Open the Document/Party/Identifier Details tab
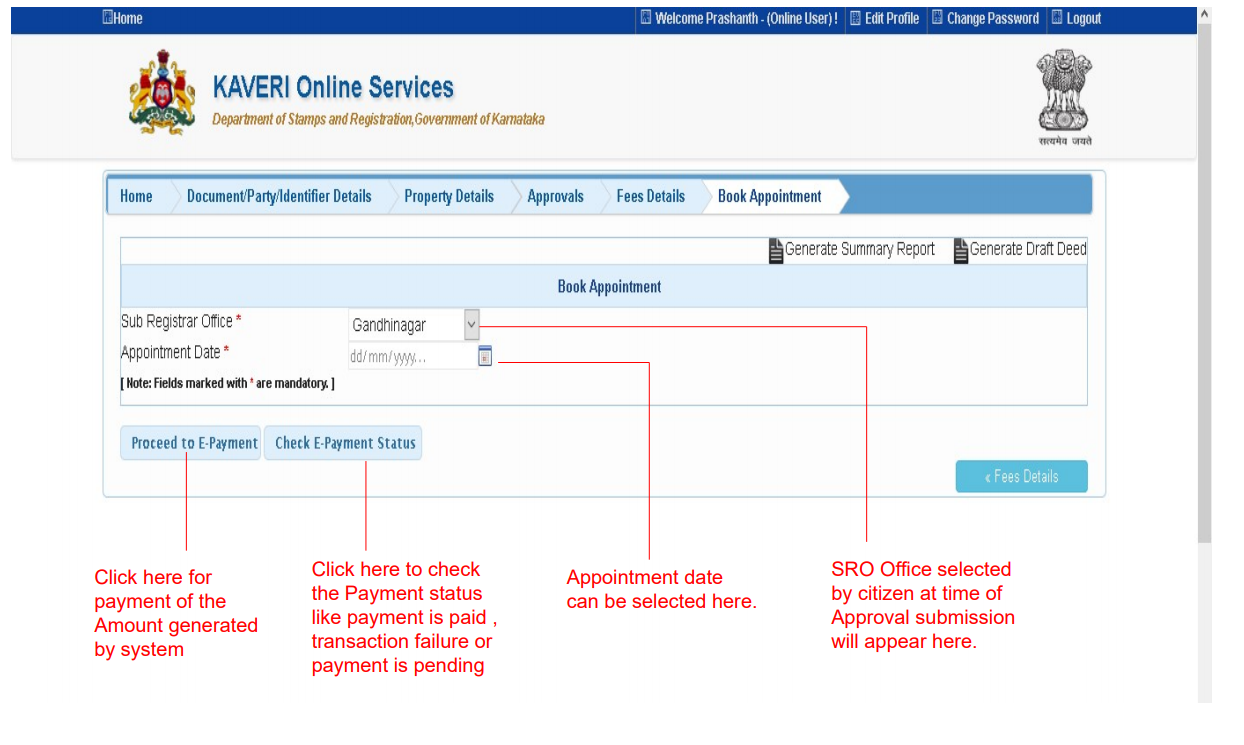The image size is (1244, 745). point(280,196)
